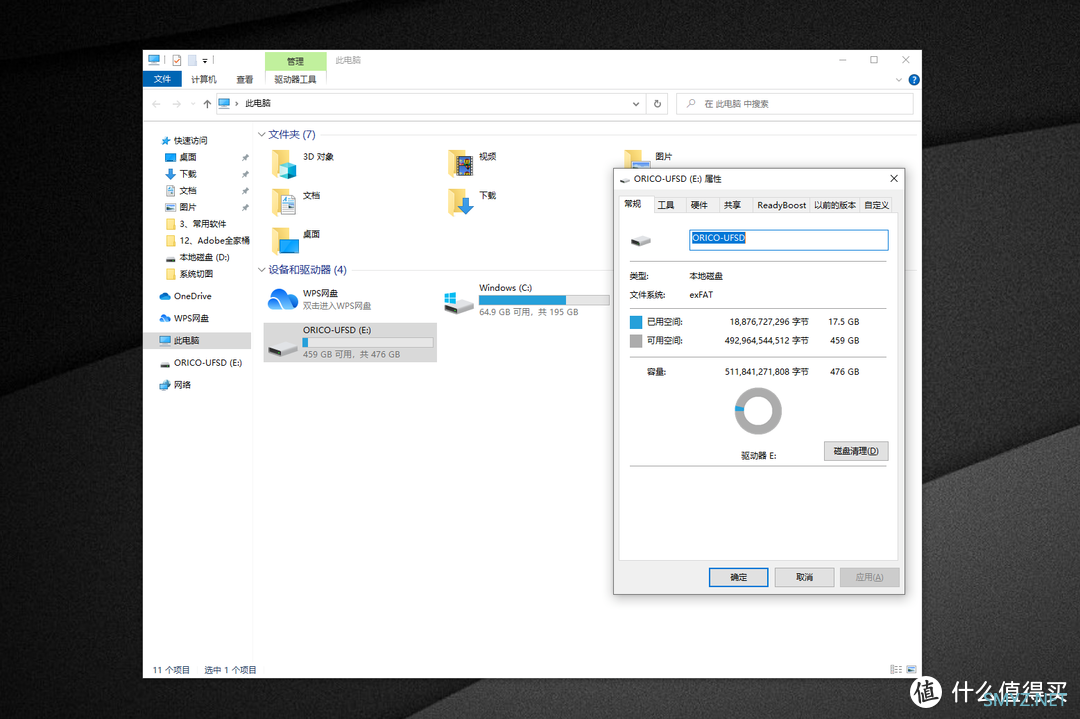Switch to the 硬件 tab in properties
This screenshot has height=719, width=1080.
point(699,205)
